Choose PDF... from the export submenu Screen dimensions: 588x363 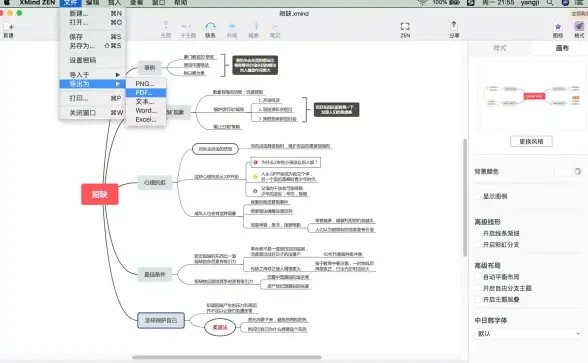[x=146, y=93]
